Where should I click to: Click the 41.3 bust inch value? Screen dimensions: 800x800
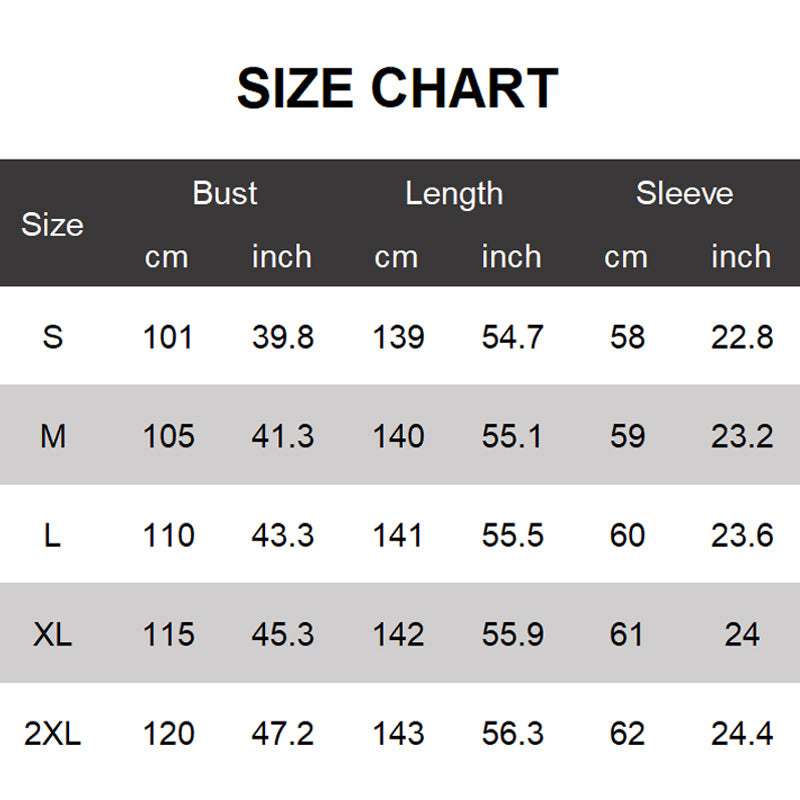click(283, 436)
